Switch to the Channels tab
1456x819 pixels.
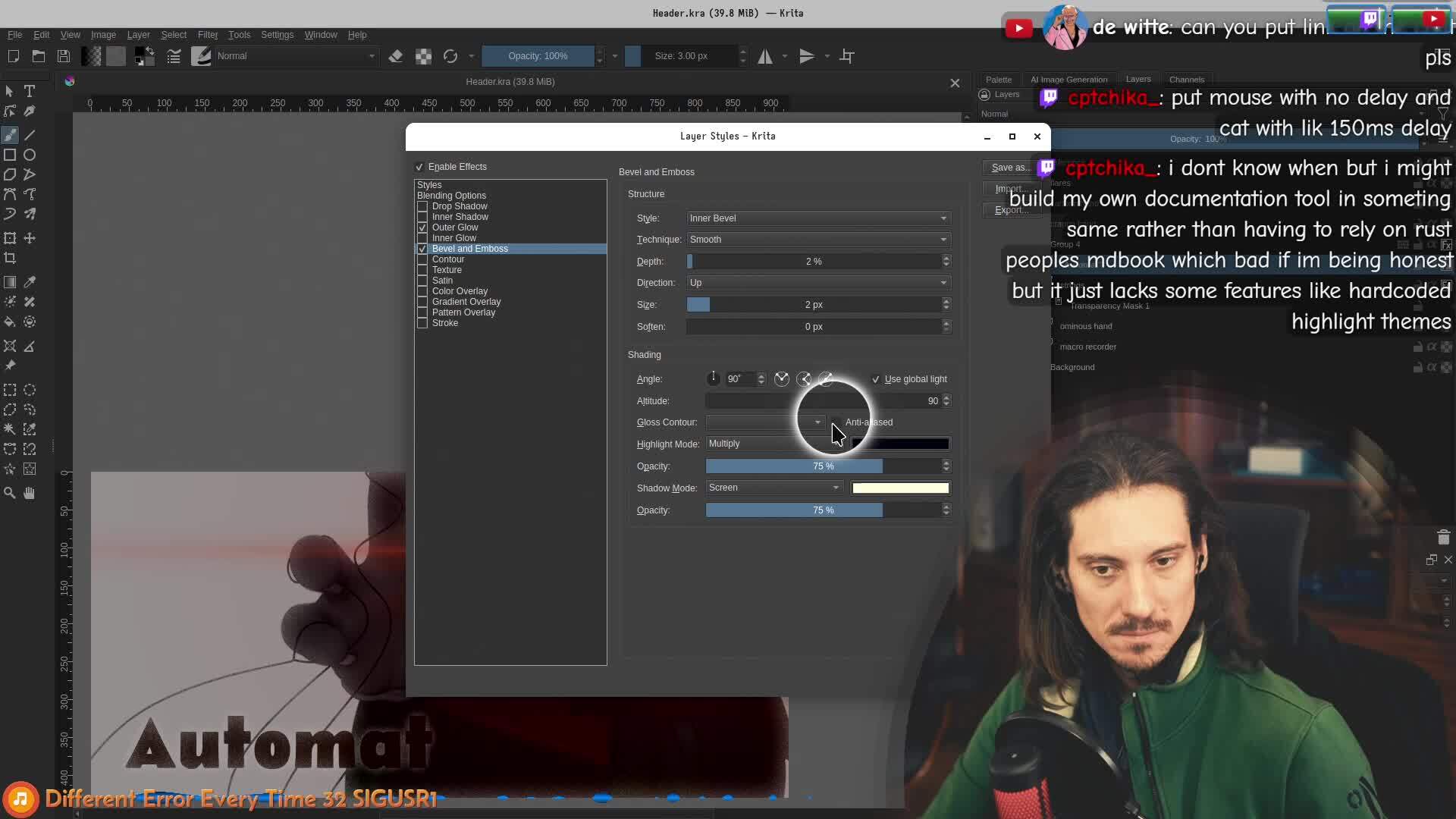click(x=1186, y=80)
